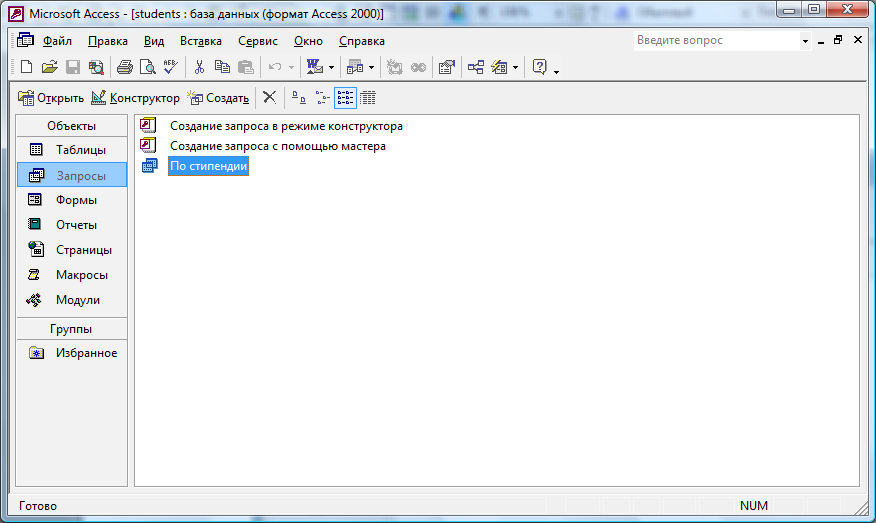Image resolution: width=876 pixels, height=523 pixels.
Task: Select Макросы in objects pane
Action: coord(72,275)
